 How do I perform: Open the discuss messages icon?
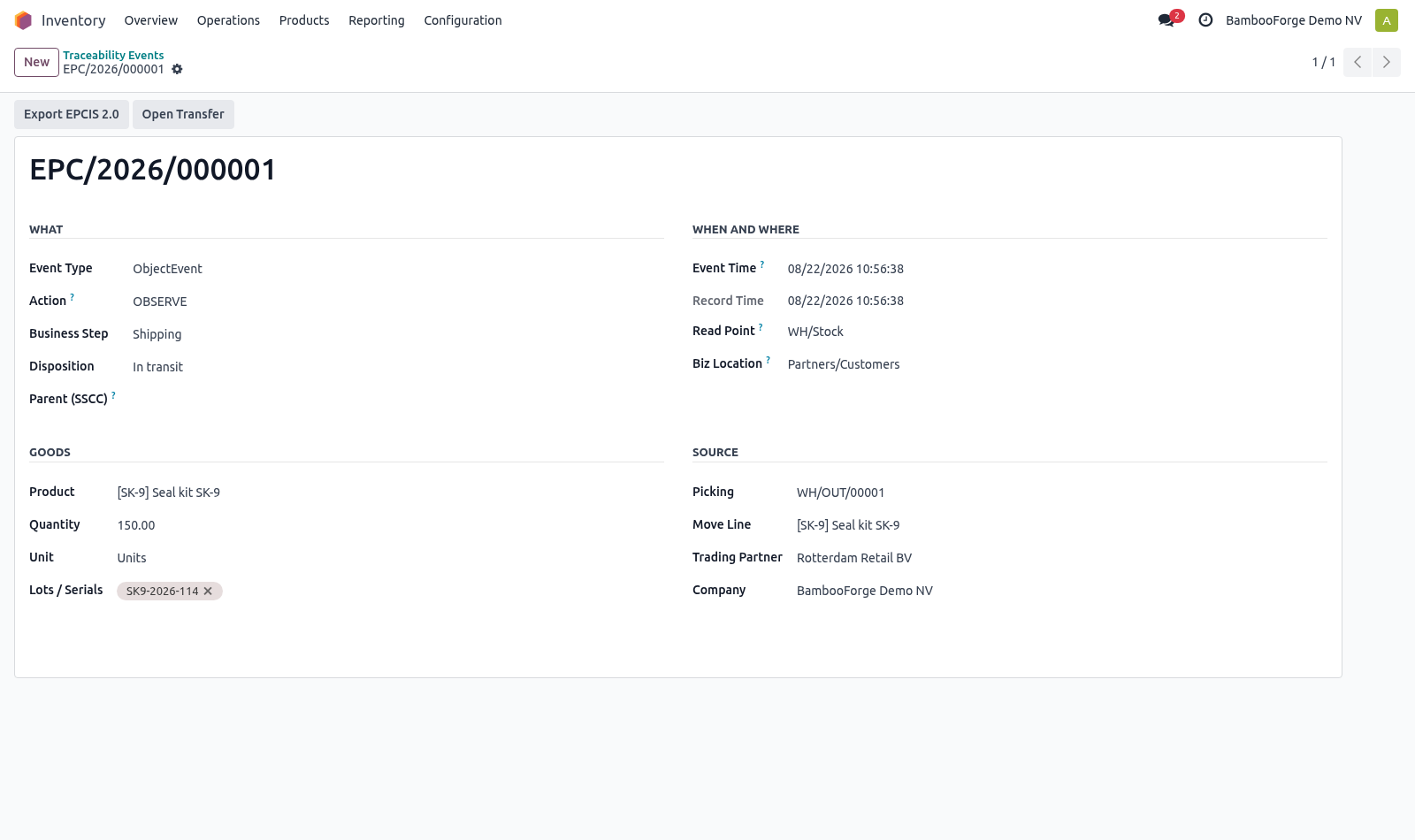1166,20
